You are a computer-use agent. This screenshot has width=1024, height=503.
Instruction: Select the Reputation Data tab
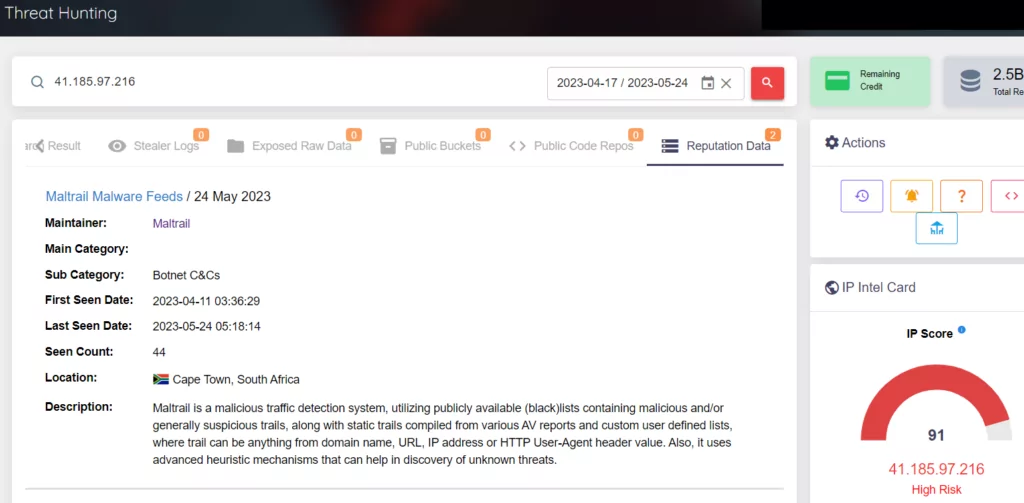tap(716, 146)
